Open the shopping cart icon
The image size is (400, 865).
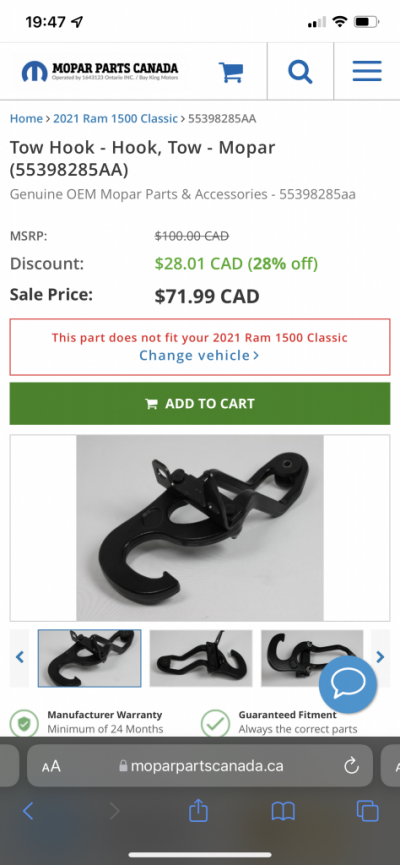231,72
